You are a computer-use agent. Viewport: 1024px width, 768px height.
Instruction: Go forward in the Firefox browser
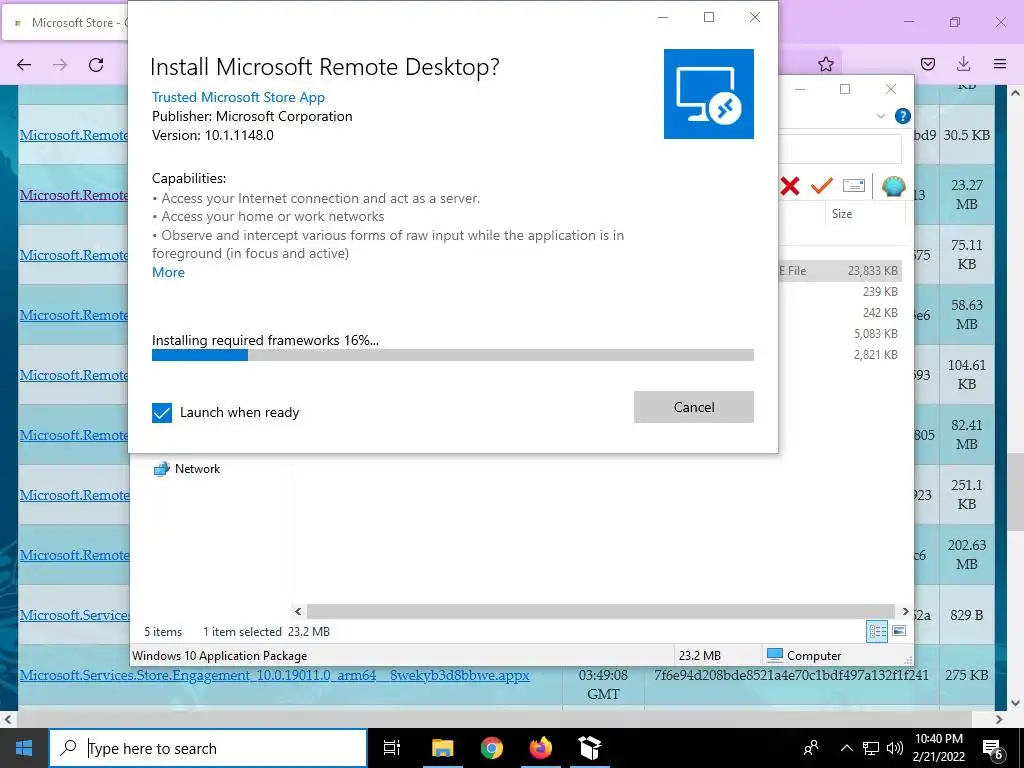pyautogui.click(x=60, y=64)
